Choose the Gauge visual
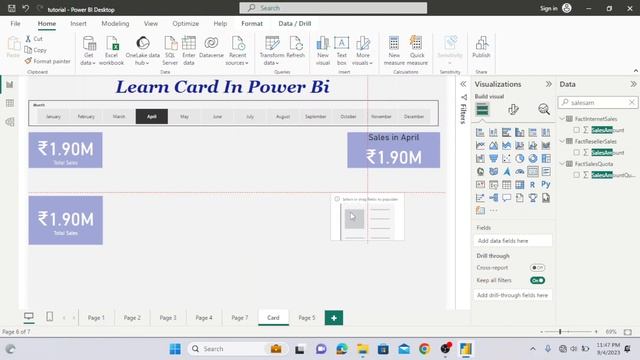 pos(520,171)
